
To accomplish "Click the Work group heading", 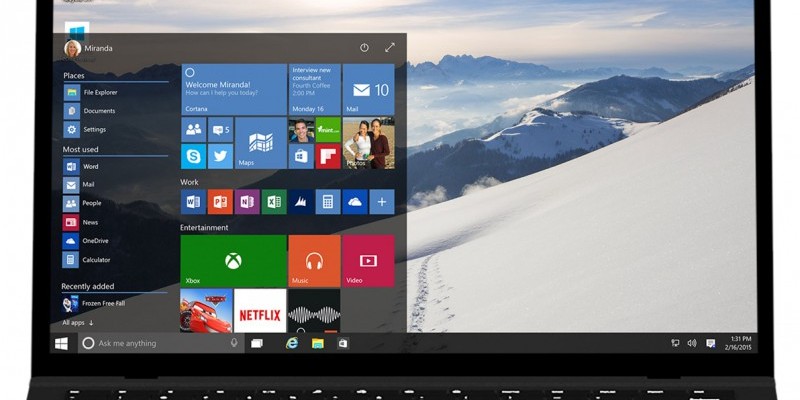I will point(189,182).
